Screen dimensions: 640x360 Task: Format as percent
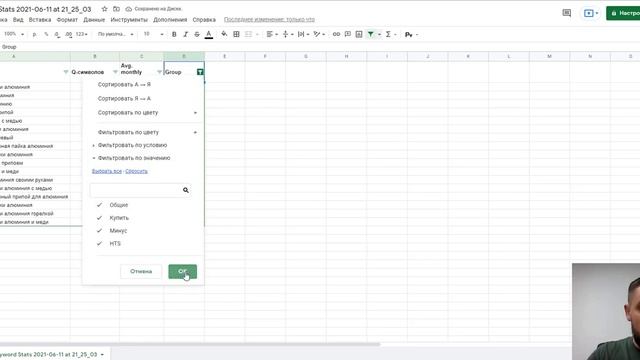point(46,34)
